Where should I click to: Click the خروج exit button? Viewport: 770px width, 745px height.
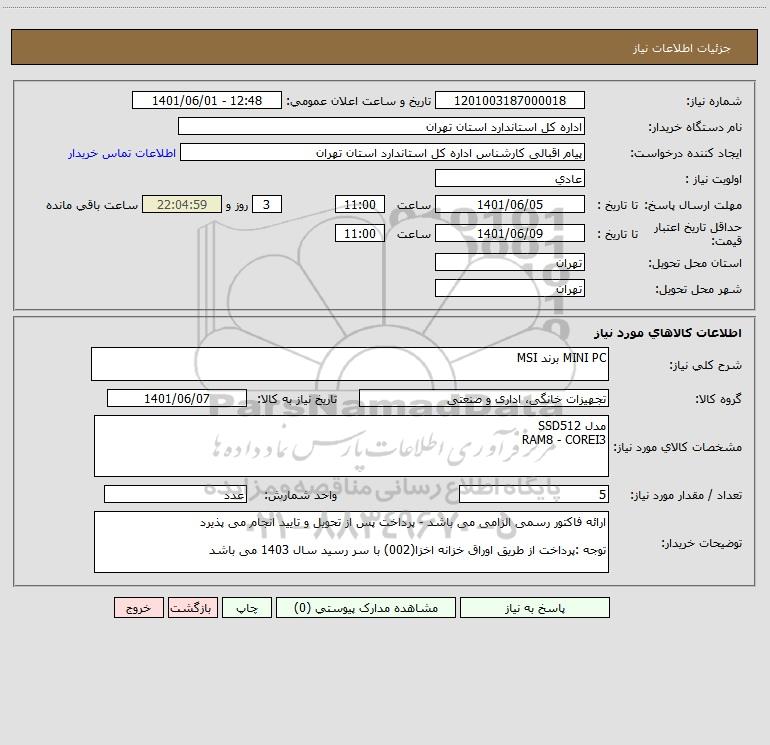(138, 608)
